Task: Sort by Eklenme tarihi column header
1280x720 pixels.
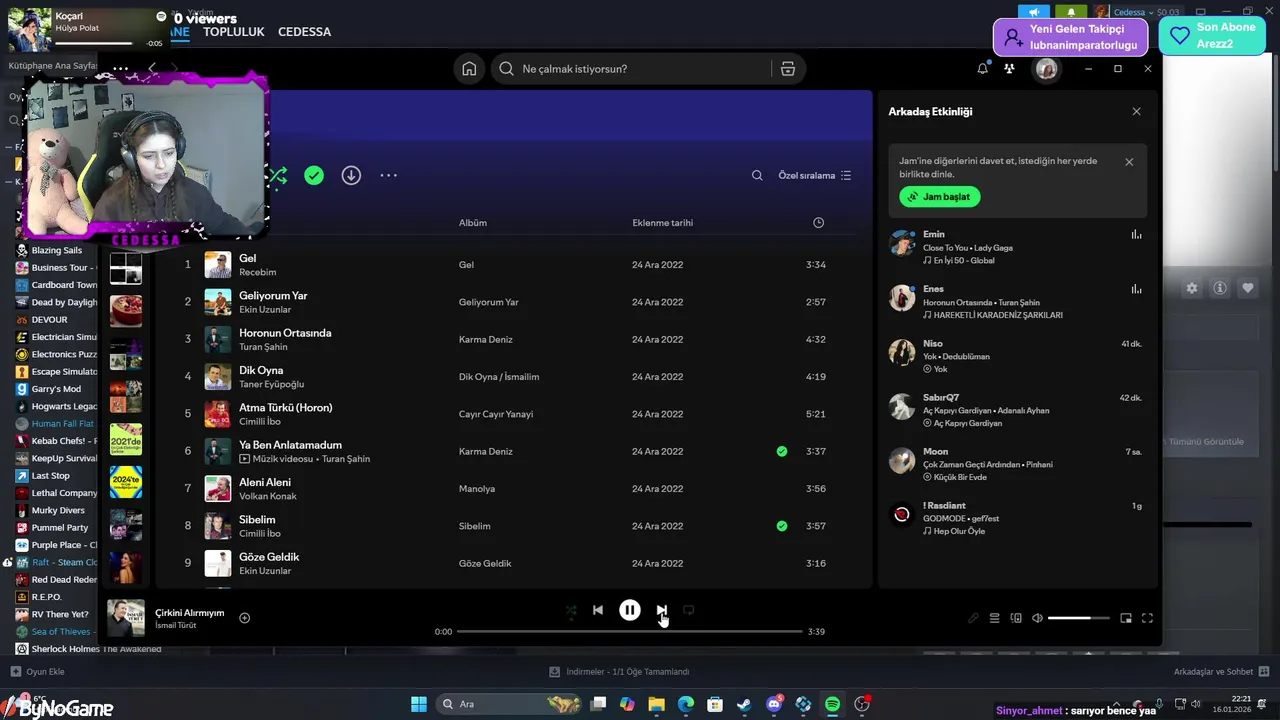Action: (662, 223)
